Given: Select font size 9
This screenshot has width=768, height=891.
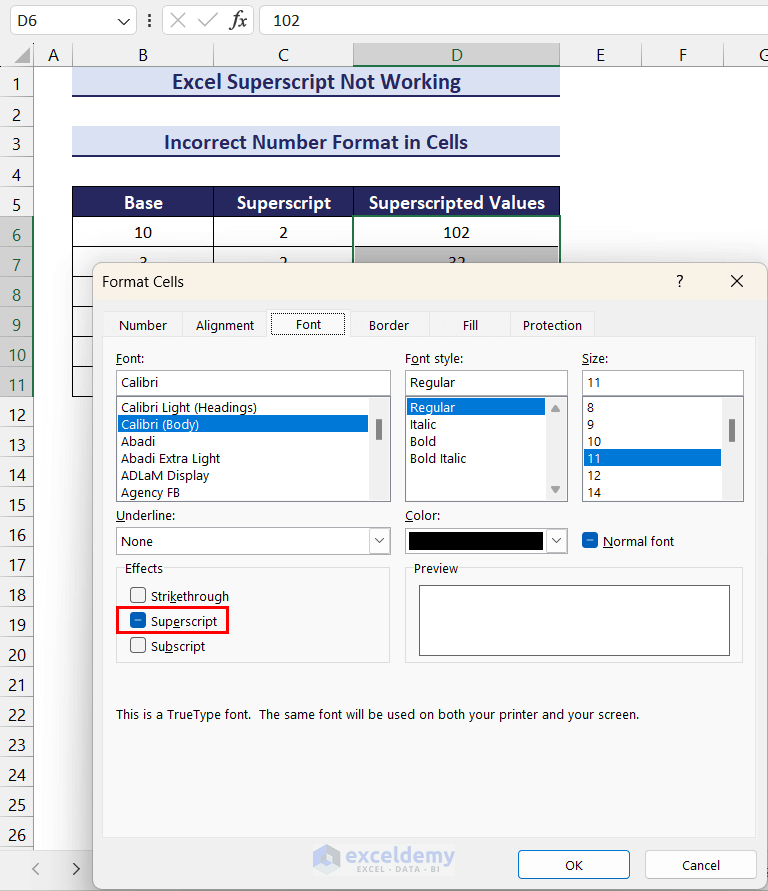Looking at the screenshot, I should [652, 424].
